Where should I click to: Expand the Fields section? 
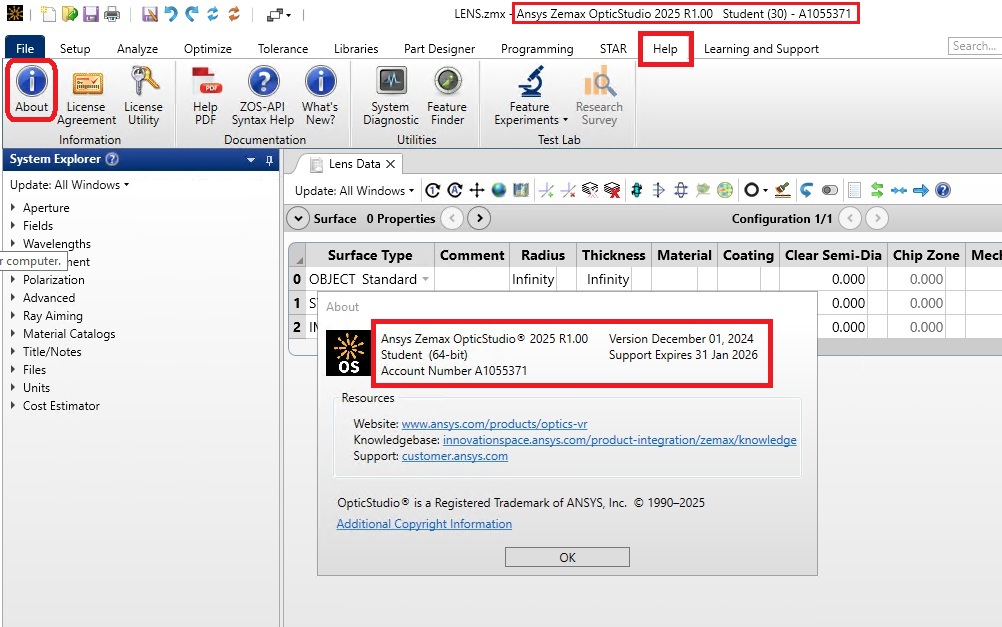click(x=13, y=225)
